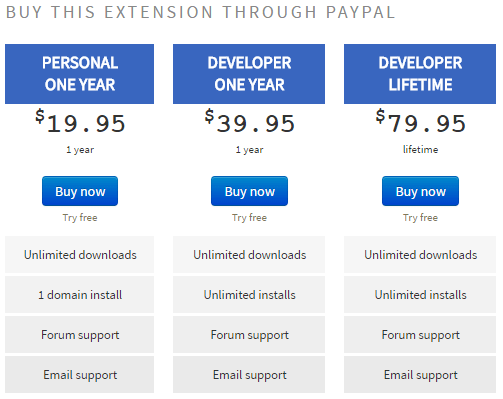
Task: Open Try free link under Developer One Year
Action: coord(249,218)
